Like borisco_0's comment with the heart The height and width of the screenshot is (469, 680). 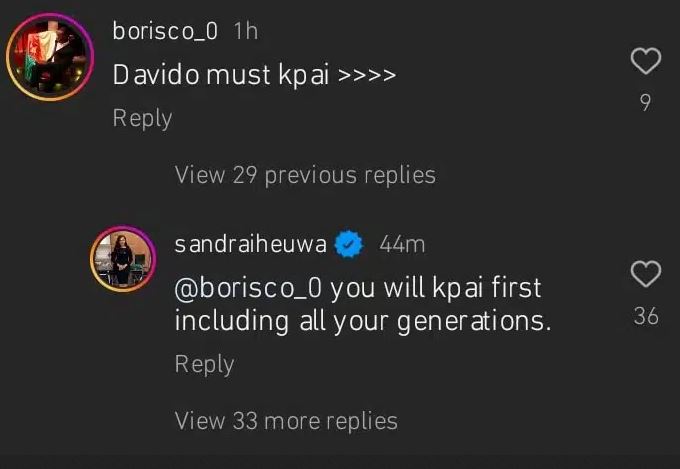tap(647, 62)
